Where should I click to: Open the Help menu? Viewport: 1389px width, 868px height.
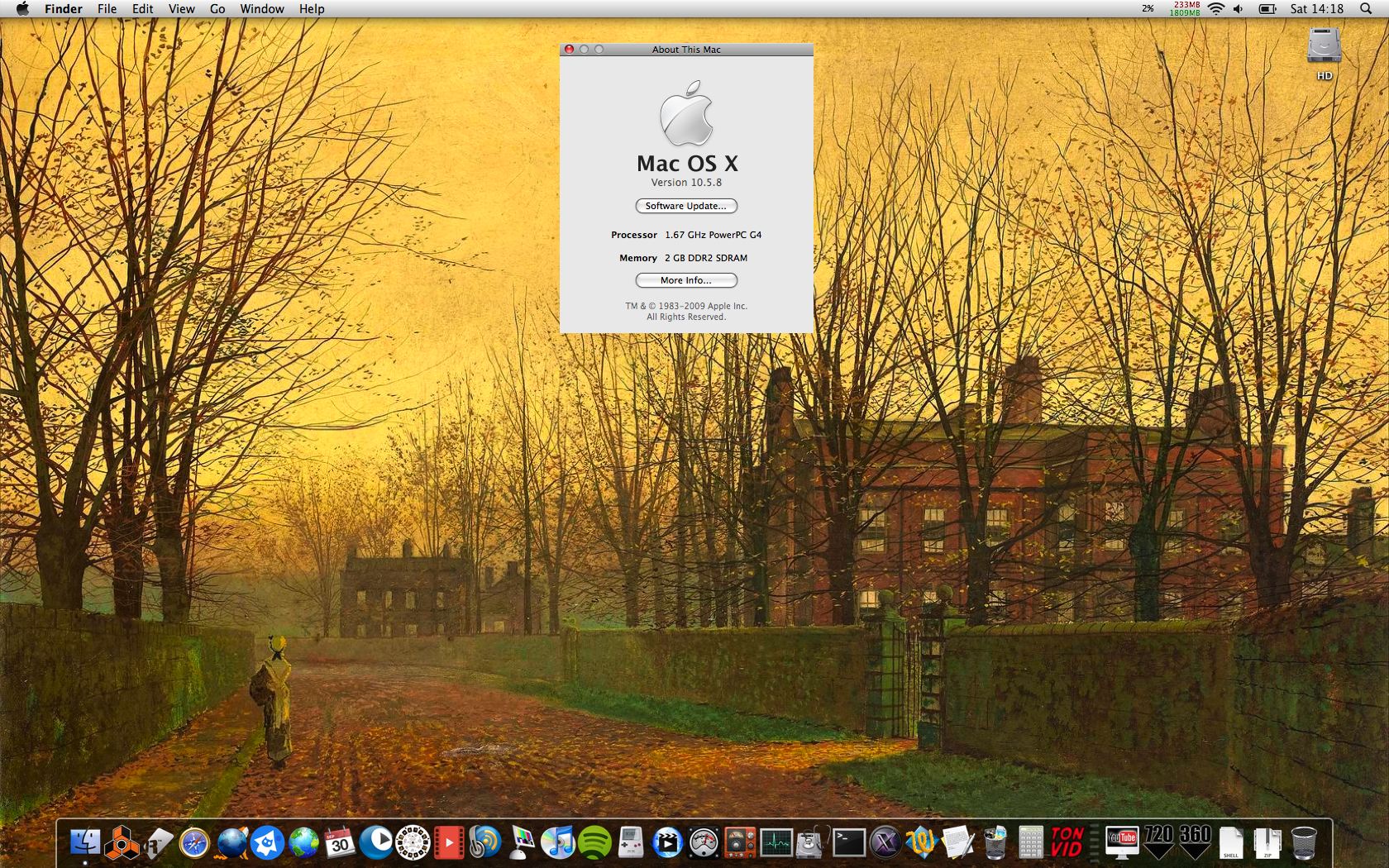click(x=312, y=9)
